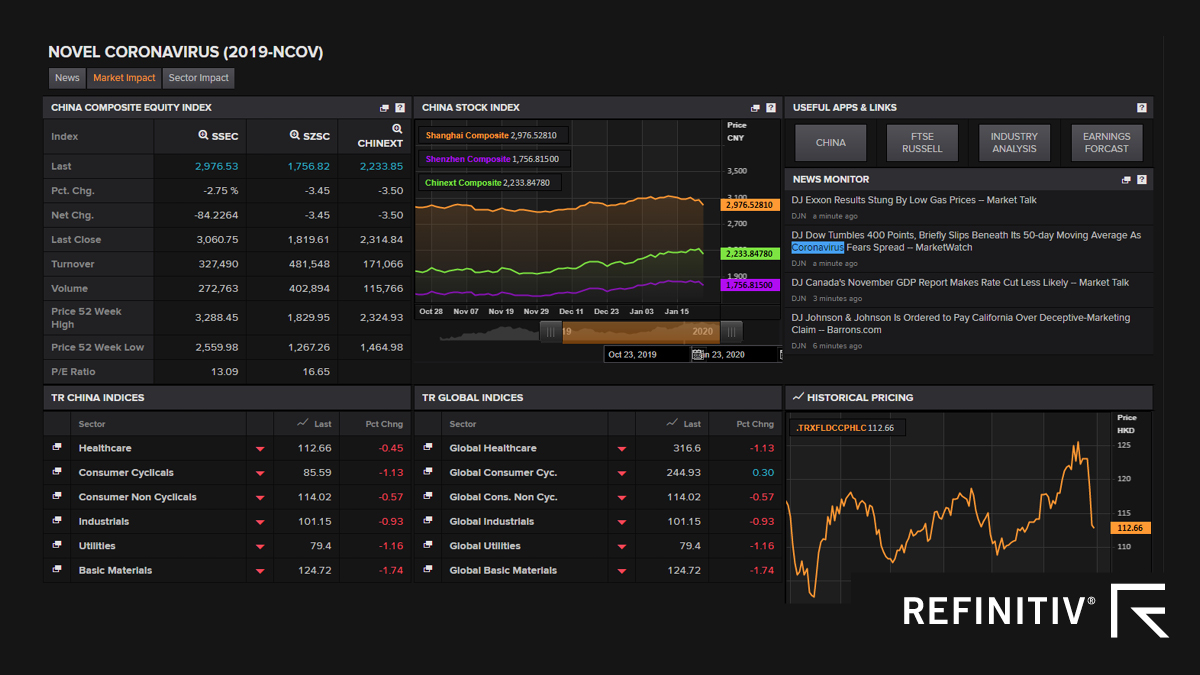Open help for News Monitor panel
The height and width of the screenshot is (675, 1200).
click(x=1142, y=180)
